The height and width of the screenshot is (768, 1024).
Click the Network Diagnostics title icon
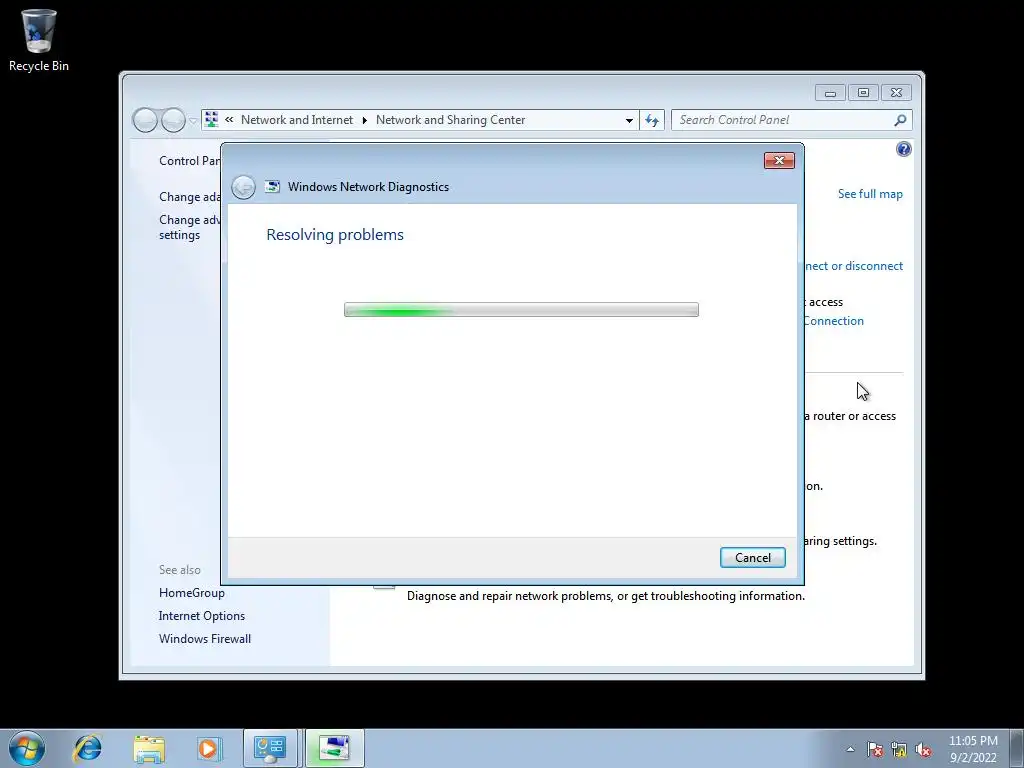(272, 187)
